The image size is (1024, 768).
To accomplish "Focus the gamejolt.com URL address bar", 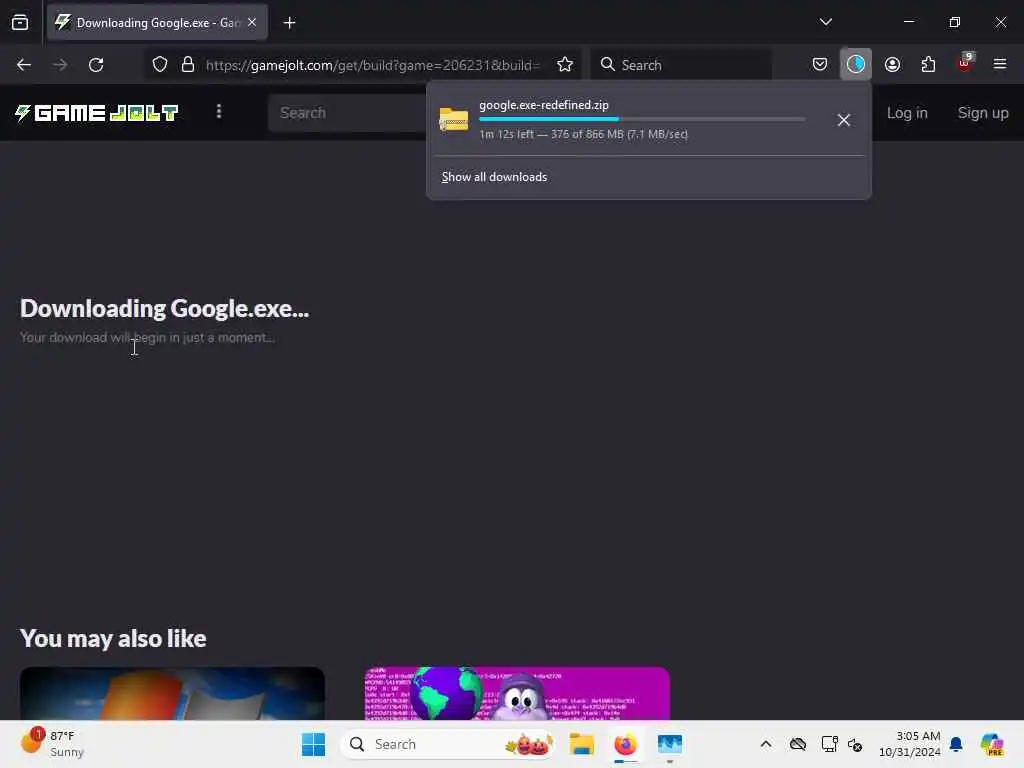I will [x=372, y=65].
